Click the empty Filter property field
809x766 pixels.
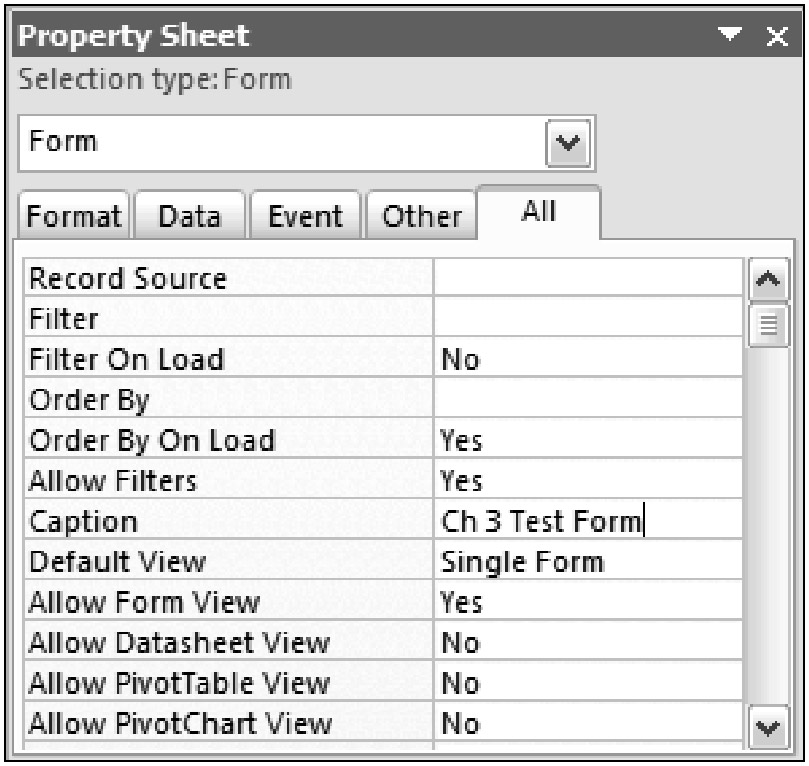(586, 319)
